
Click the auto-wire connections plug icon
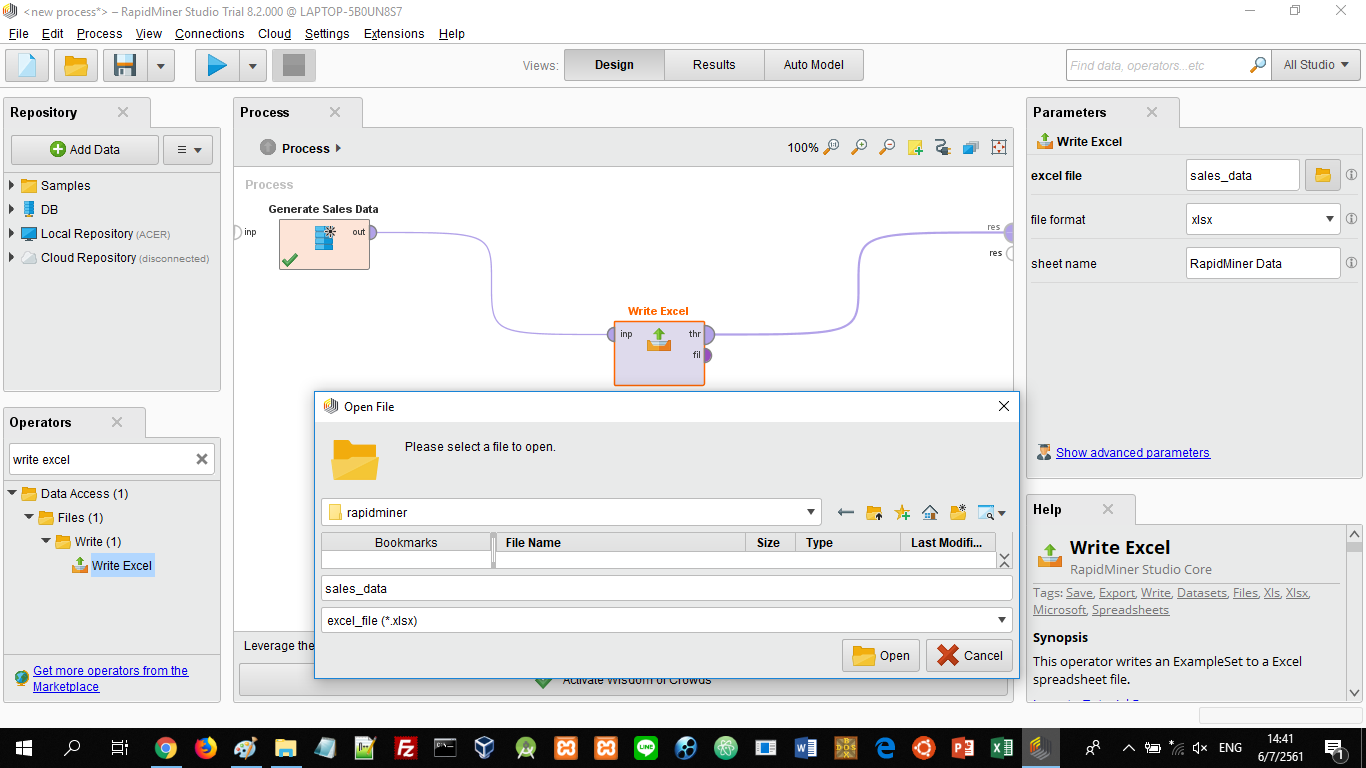(x=942, y=148)
